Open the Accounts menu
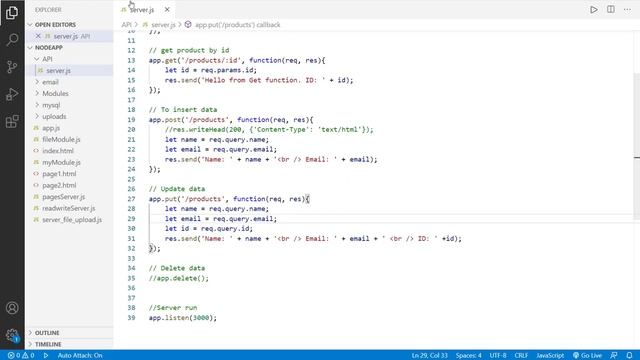Image resolution: width=640 pixels, height=360 pixels. point(12,308)
